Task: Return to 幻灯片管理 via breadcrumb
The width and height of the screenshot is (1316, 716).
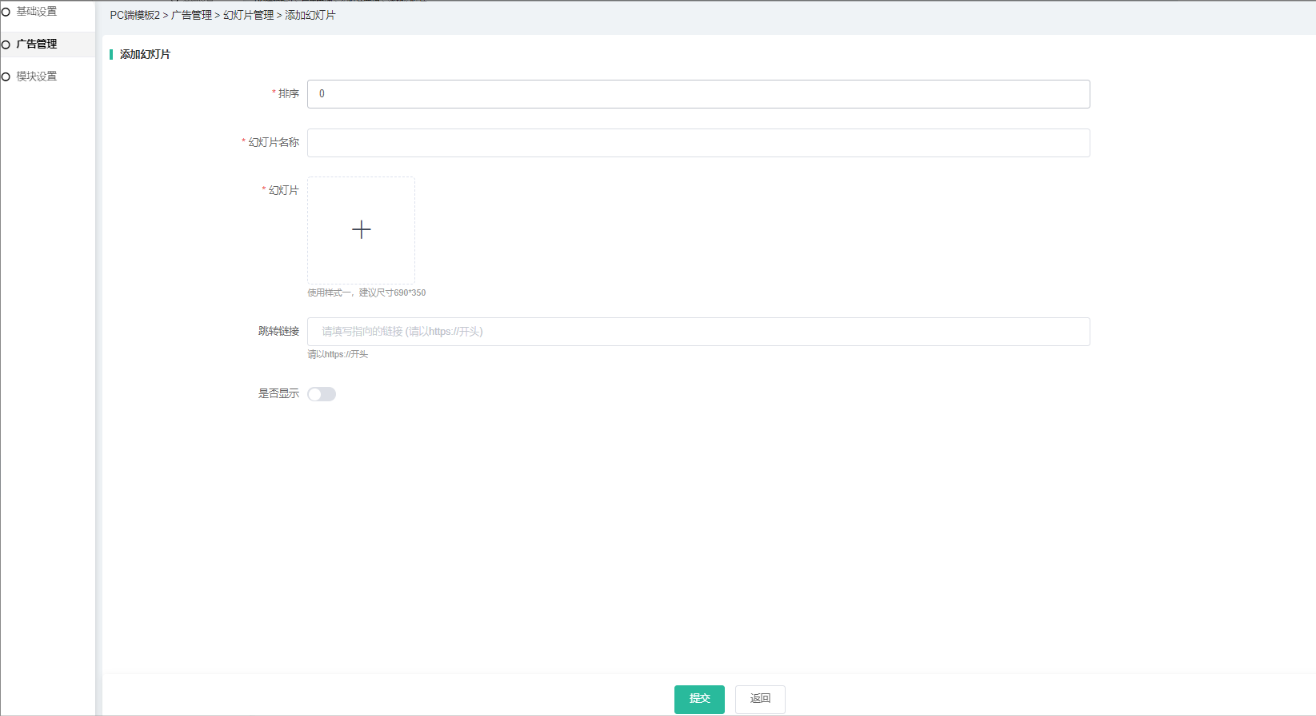Action: click(x=248, y=16)
